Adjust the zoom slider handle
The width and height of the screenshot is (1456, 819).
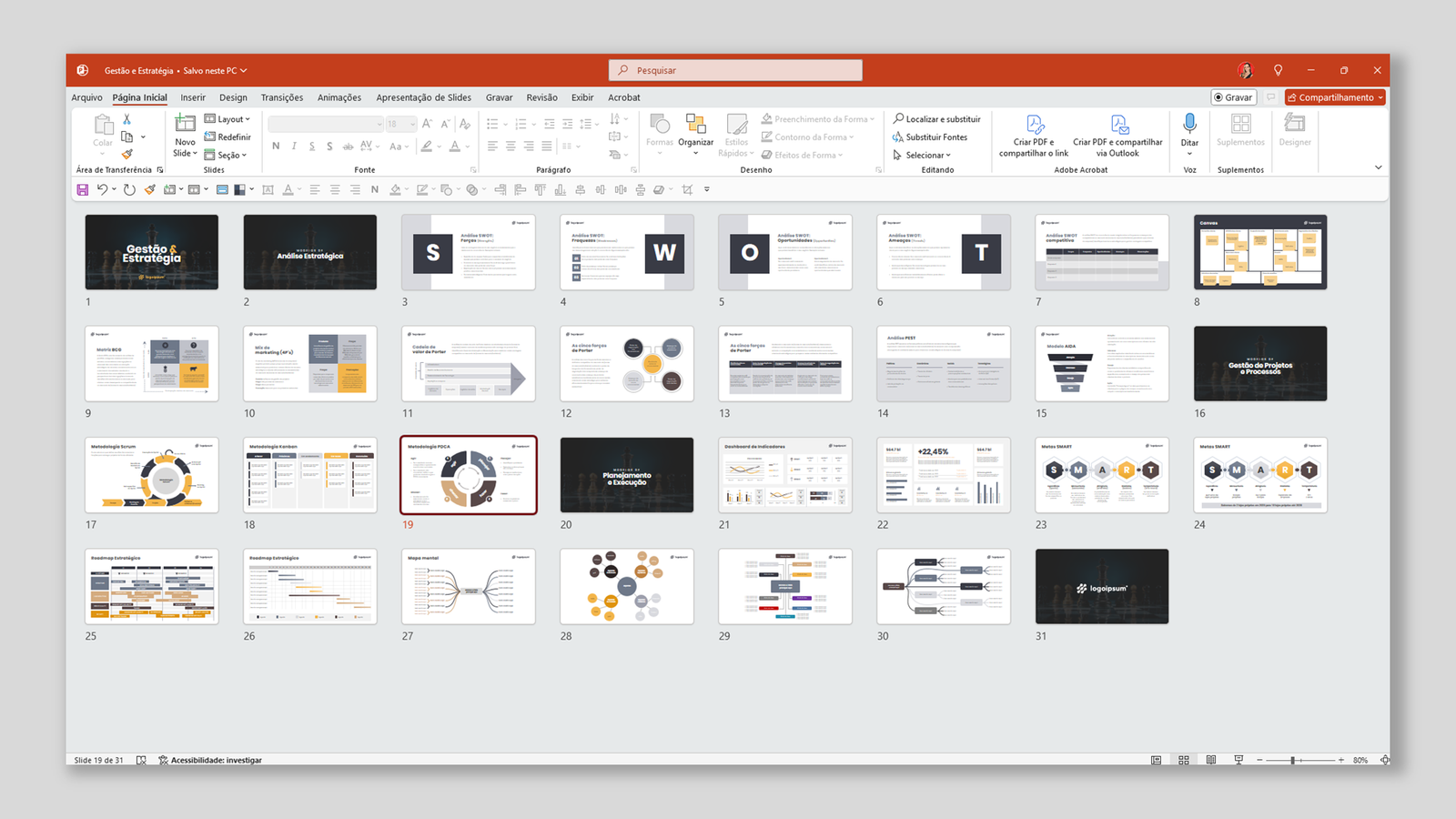pyautogui.click(x=1292, y=760)
